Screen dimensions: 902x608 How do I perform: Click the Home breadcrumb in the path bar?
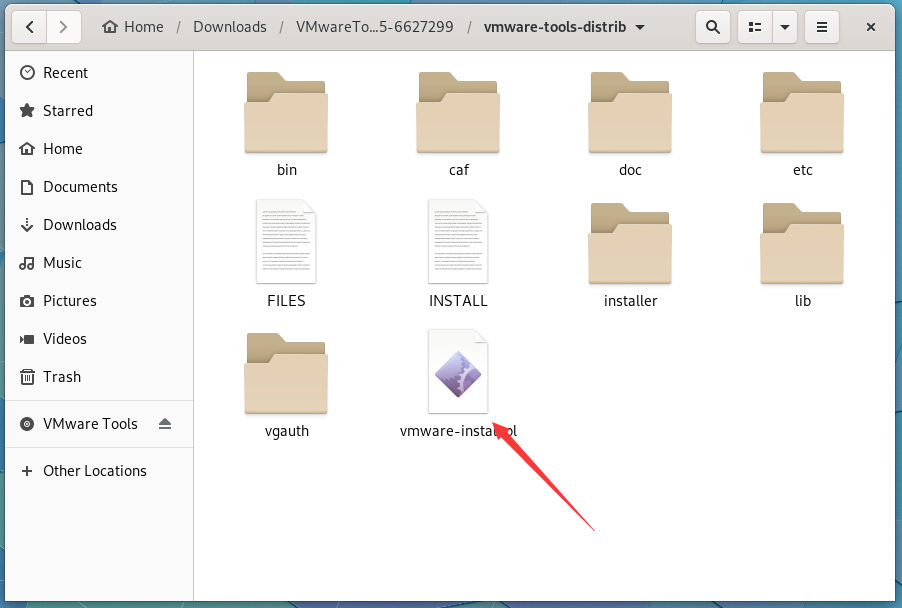[133, 27]
